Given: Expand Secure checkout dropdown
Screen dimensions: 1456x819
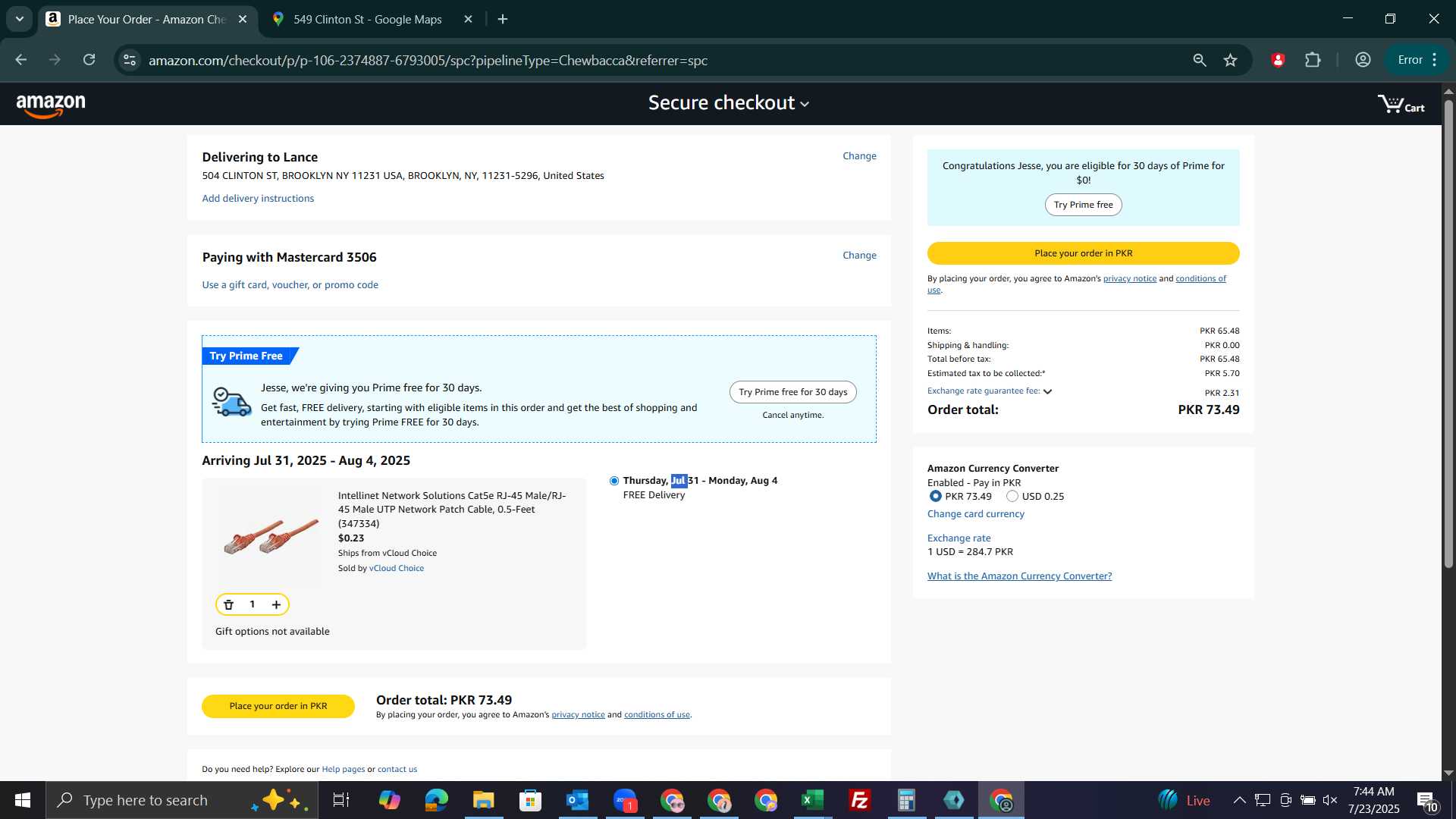Looking at the screenshot, I should [x=728, y=103].
